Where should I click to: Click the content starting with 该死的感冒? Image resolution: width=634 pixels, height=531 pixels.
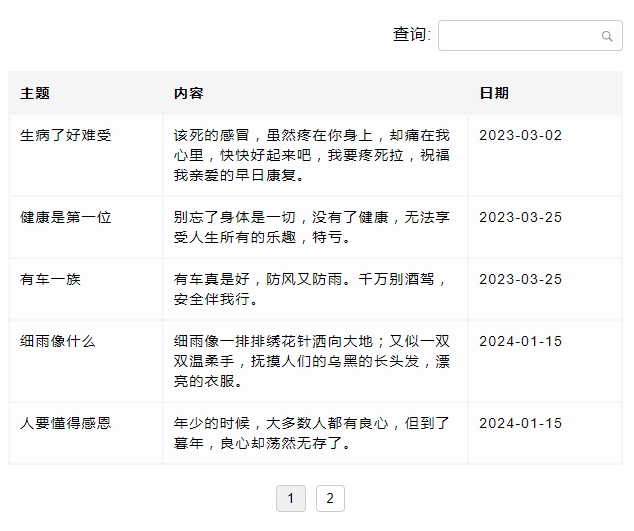click(311, 155)
